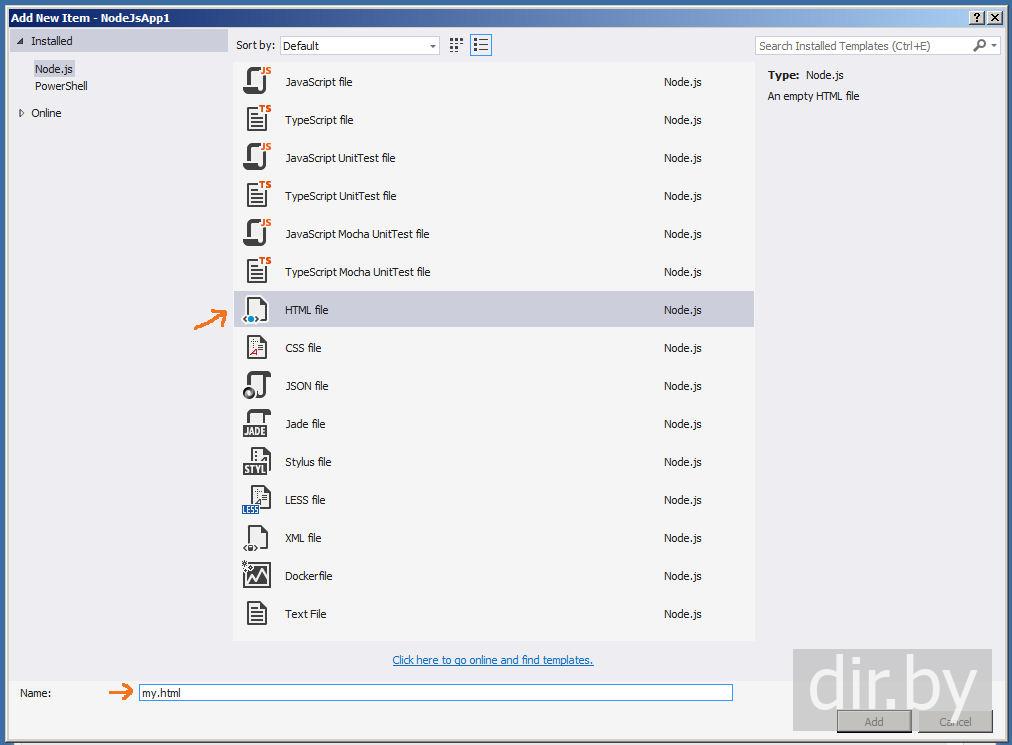Select 'JavaScript UnitTest file' template name
The image size is (1012, 745).
click(340, 158)
